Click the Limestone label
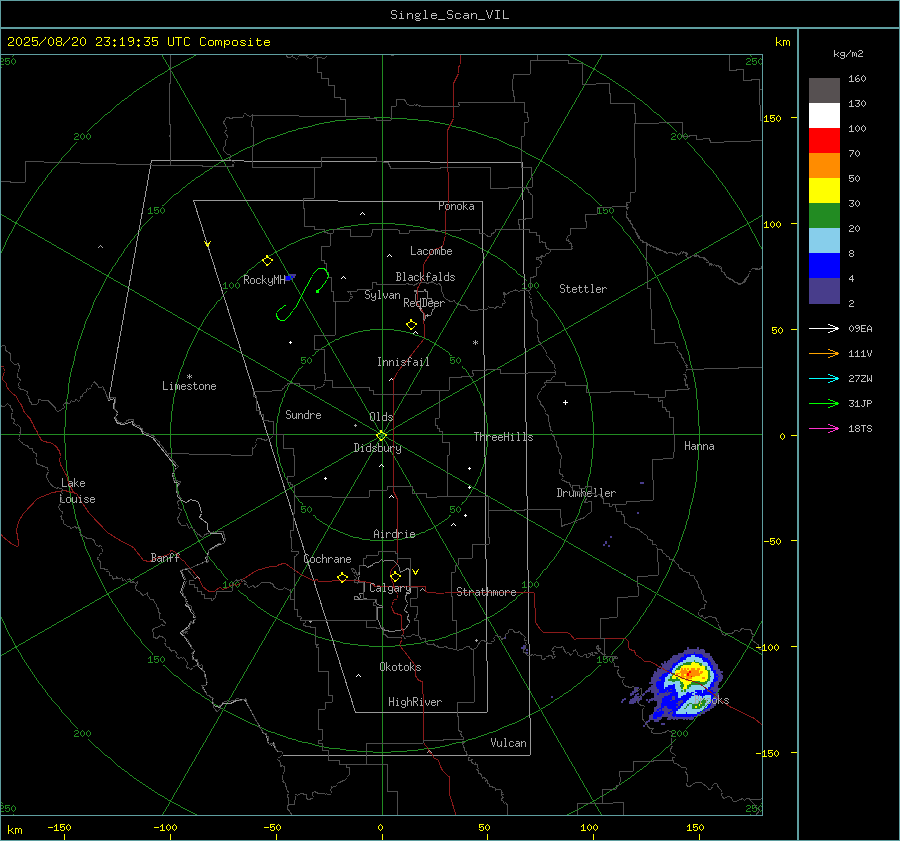Image resolution: width=900 pixels, height=841 pixels. 189,386
